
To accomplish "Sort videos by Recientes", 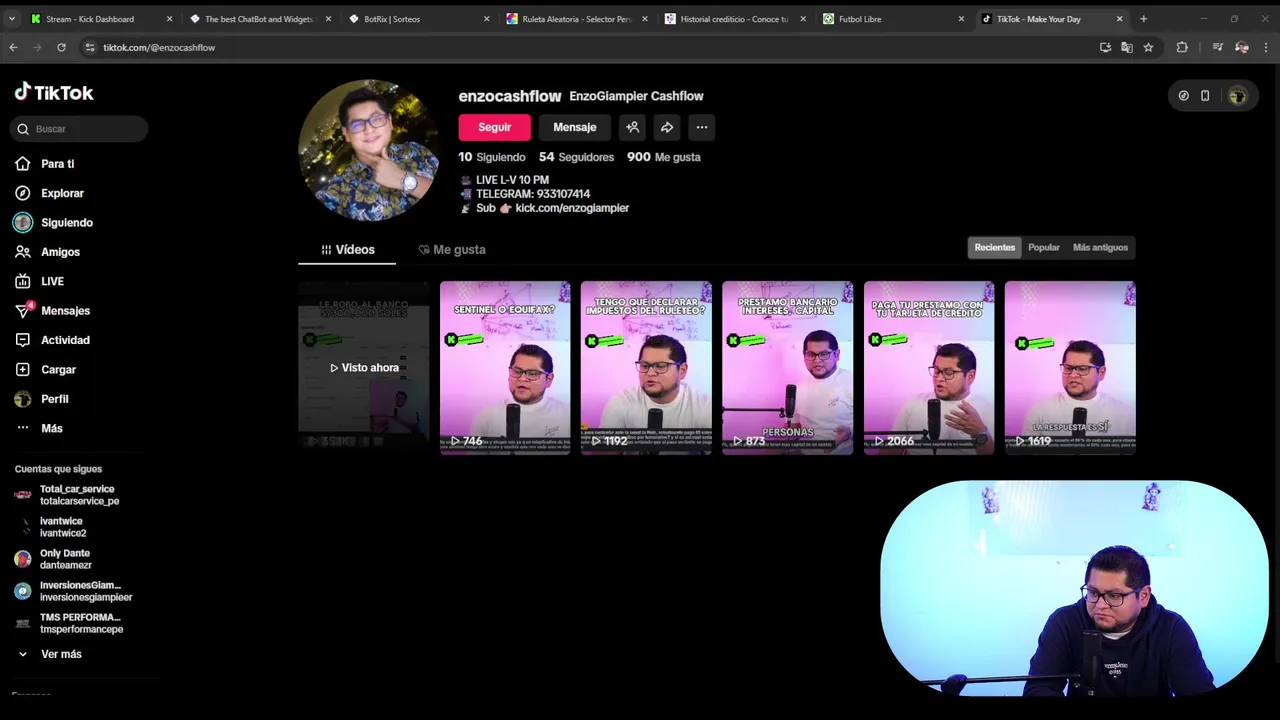I will [x=995, y=247].
